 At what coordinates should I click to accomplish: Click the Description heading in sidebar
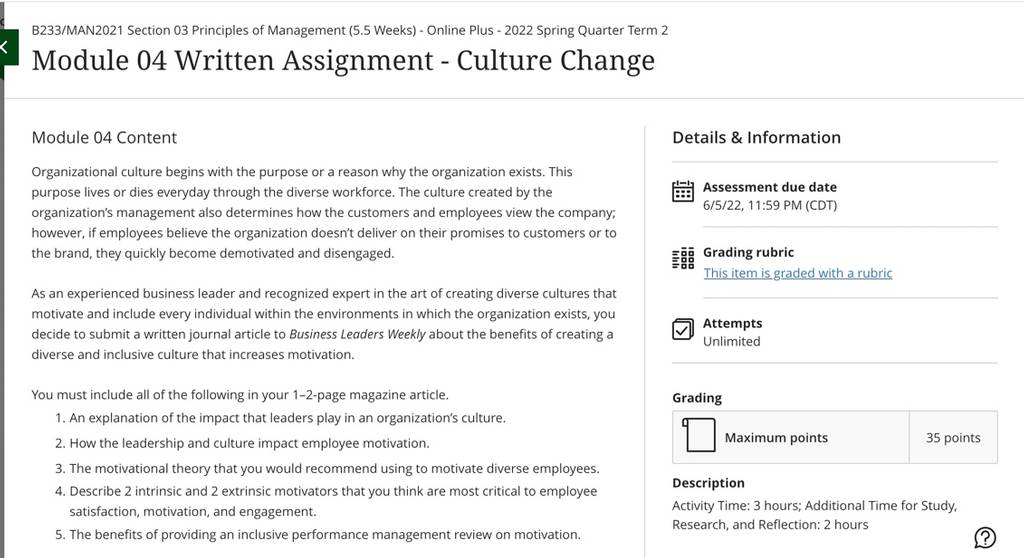point(708,483)
